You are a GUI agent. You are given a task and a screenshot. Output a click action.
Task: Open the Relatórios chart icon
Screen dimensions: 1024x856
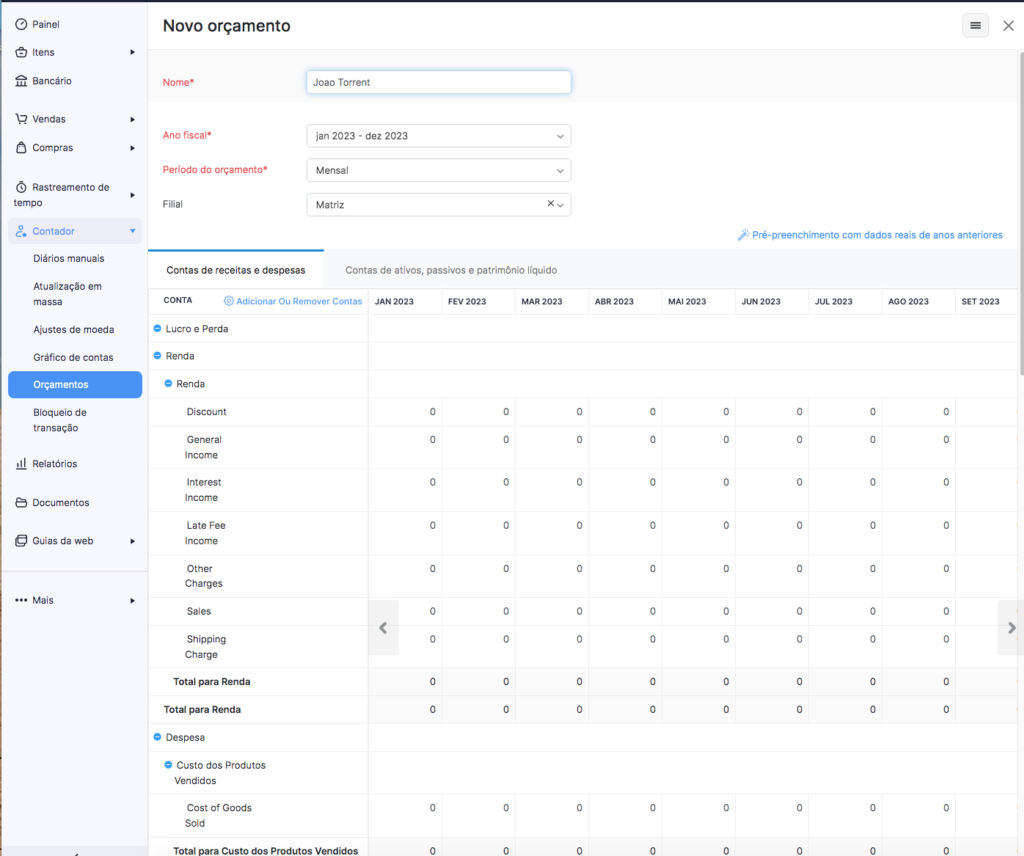click(x=21, y=464)
